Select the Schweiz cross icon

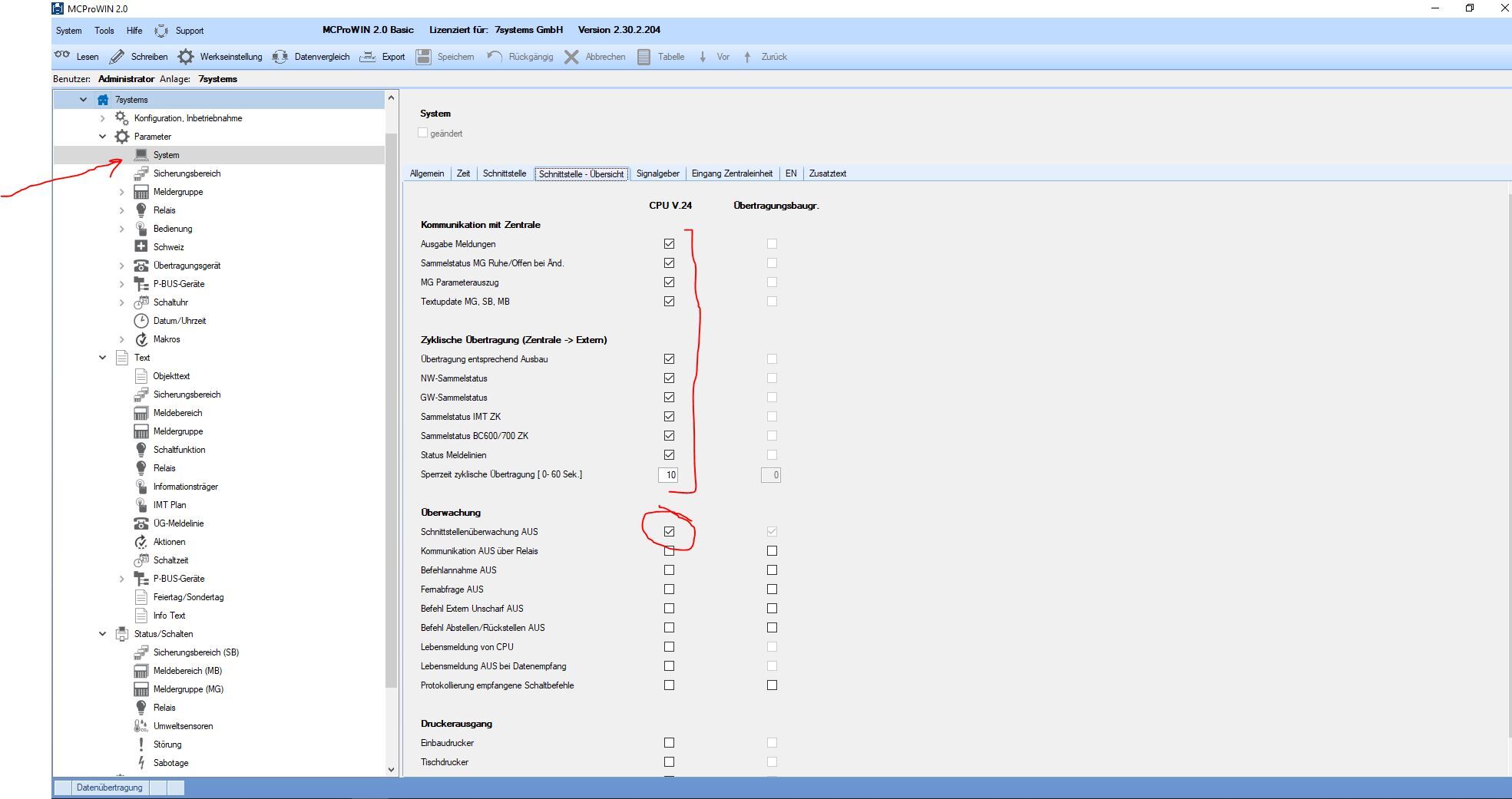tap(141, 246)
